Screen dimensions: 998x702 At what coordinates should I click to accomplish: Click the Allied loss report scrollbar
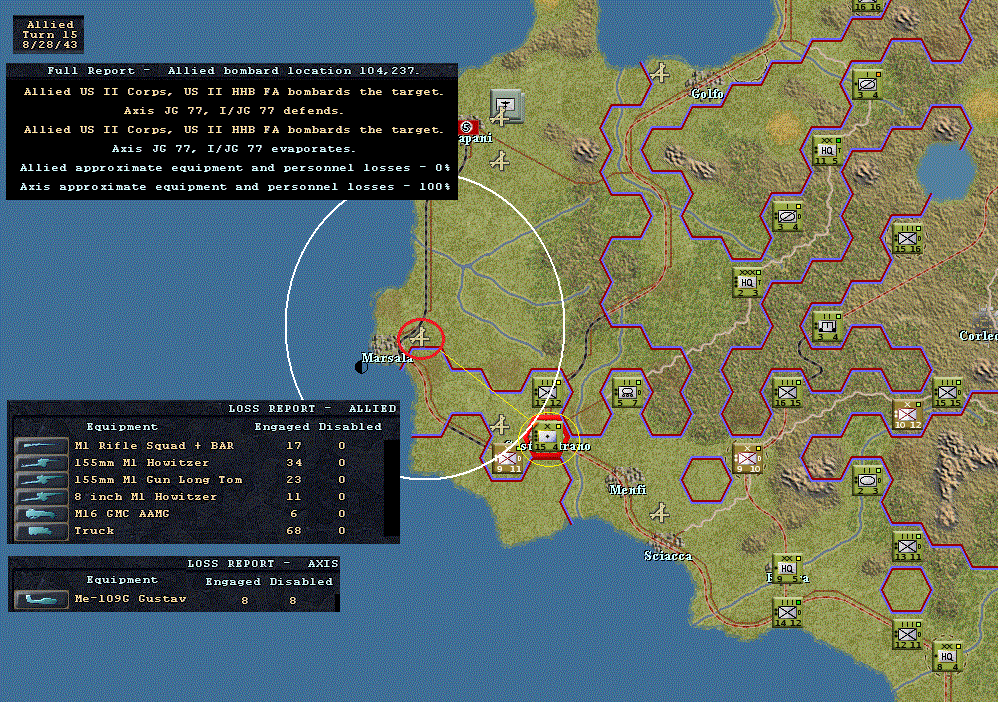tap(391, 488)
